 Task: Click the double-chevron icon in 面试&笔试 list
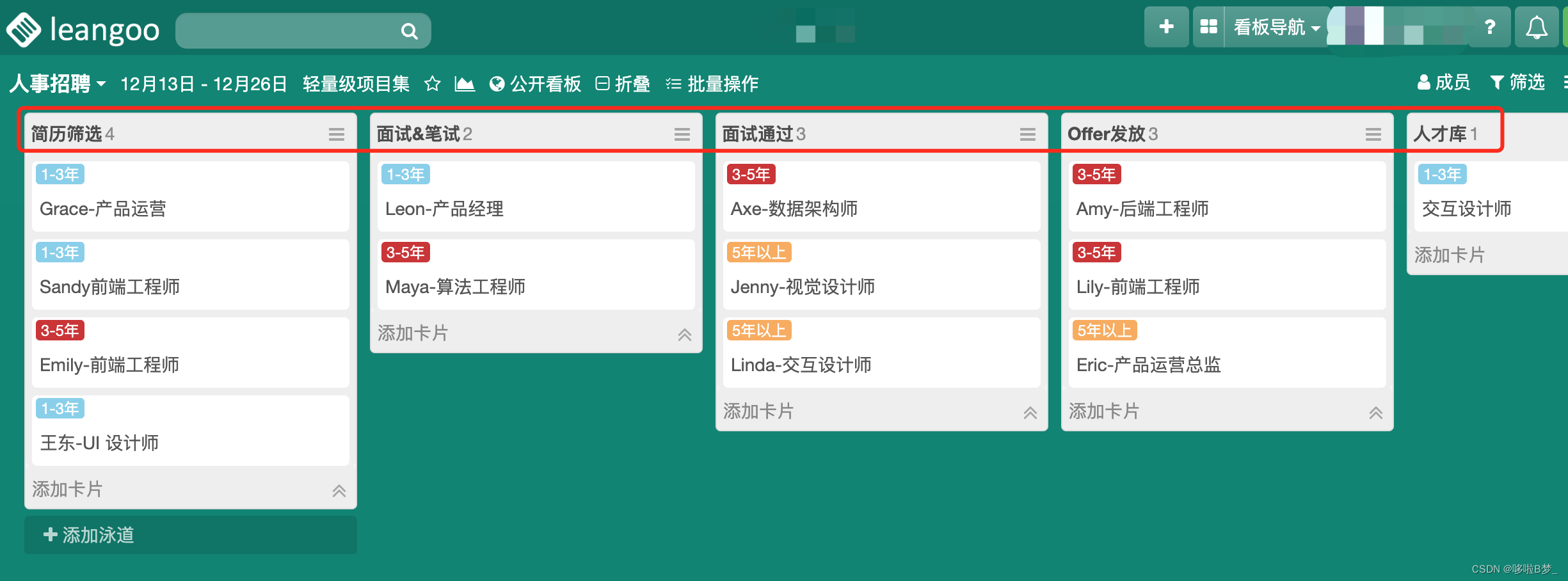pyautogui.click(x=685, y=334)
